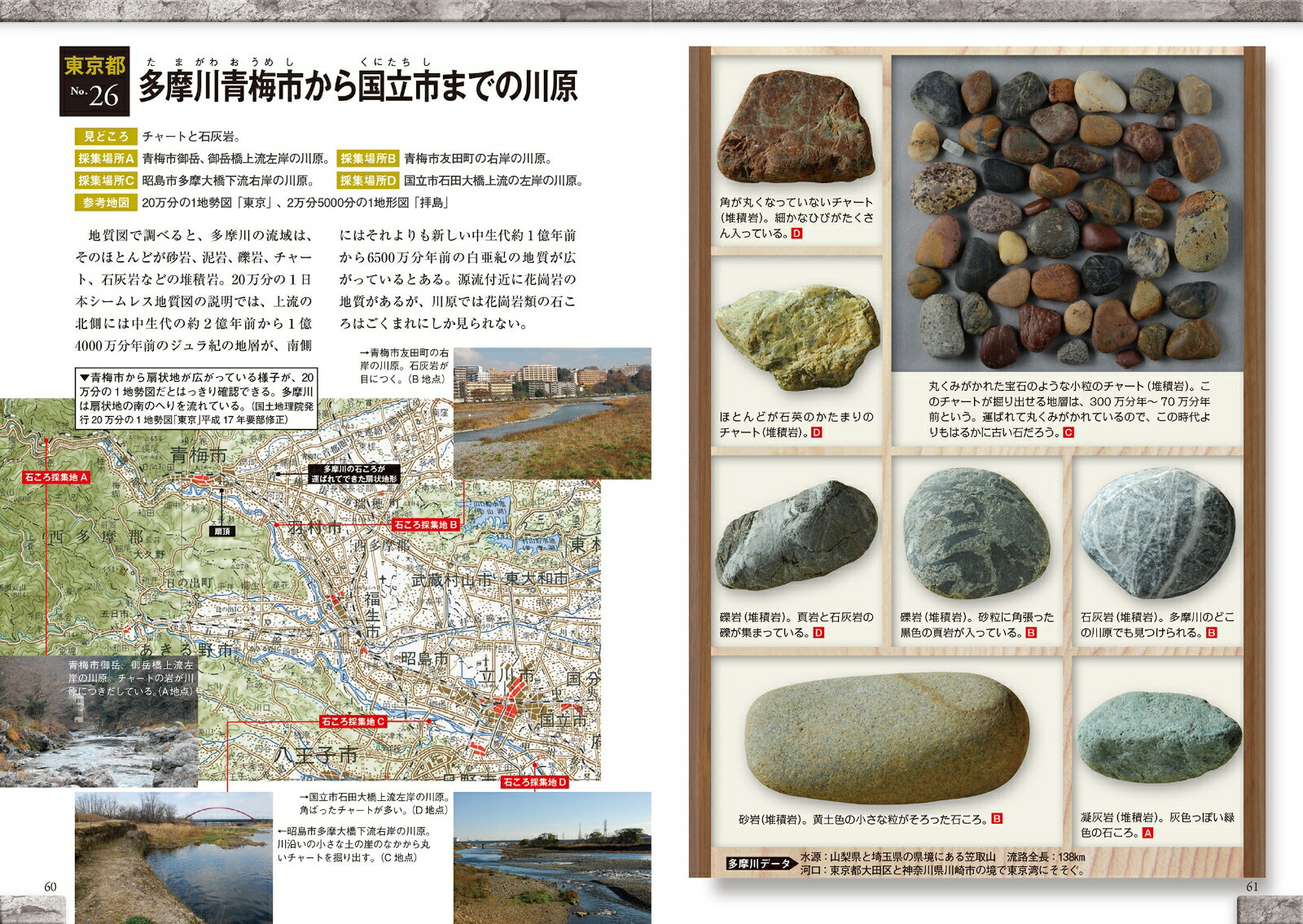
Task: Click the red 石ころ採集地B map marker
Action: pyautogui.click(x=425, y=525)
